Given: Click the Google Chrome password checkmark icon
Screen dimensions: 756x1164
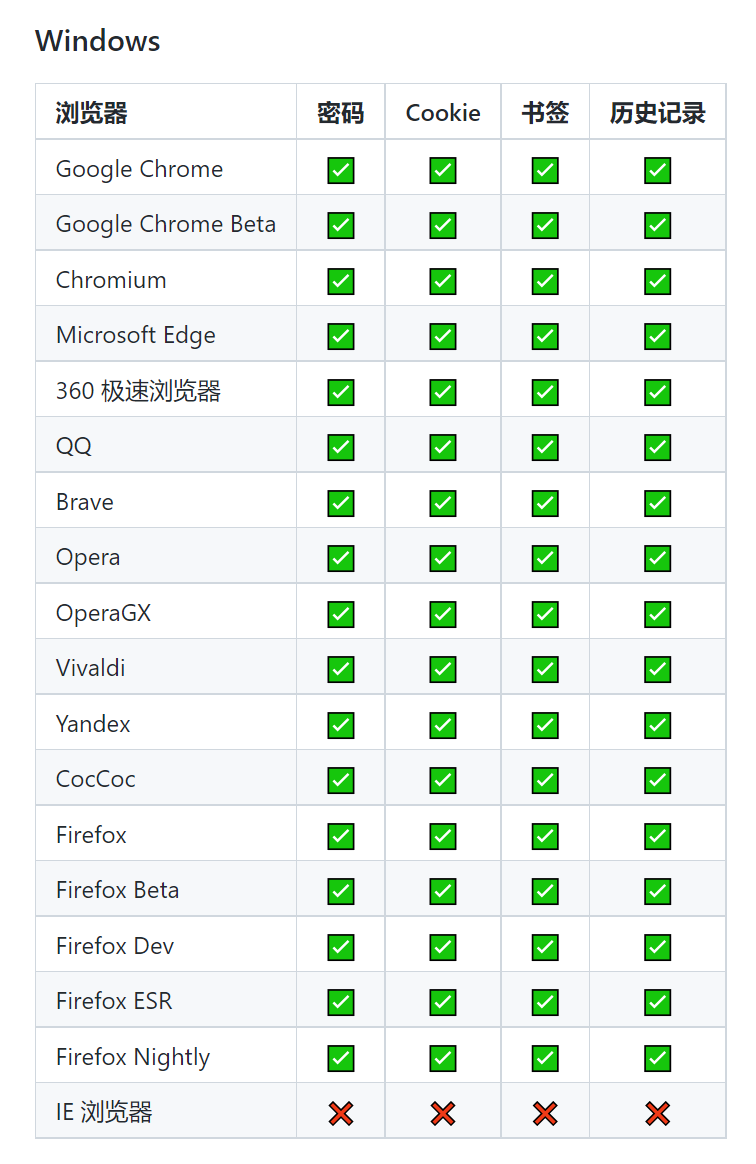Looking at the screenshot, I should 341,170.
